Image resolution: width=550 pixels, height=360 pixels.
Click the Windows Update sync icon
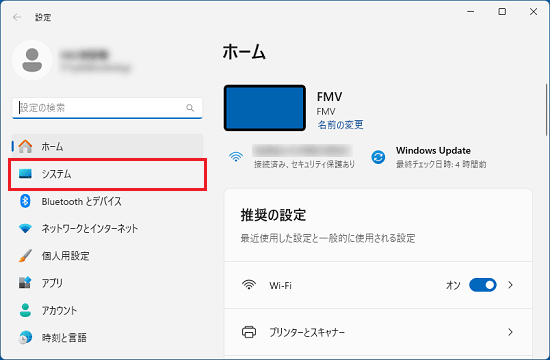tap(378, 157)
